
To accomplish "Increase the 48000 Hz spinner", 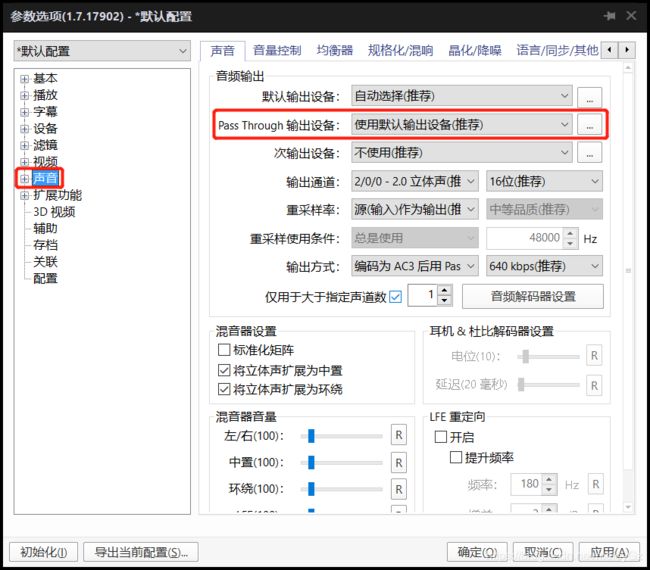I will point(570,233).
